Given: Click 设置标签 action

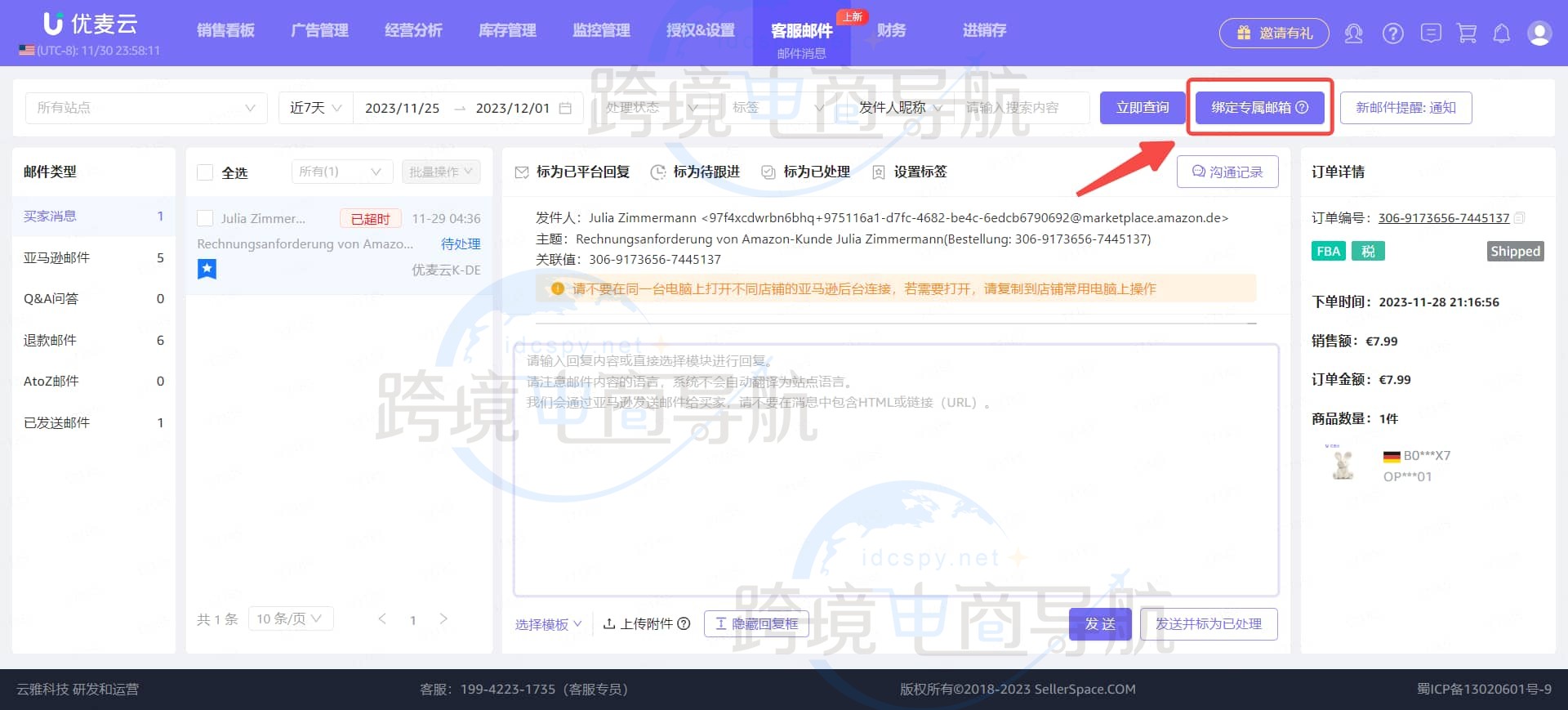Looking at the screenshot, I should [x=910, y=172].
